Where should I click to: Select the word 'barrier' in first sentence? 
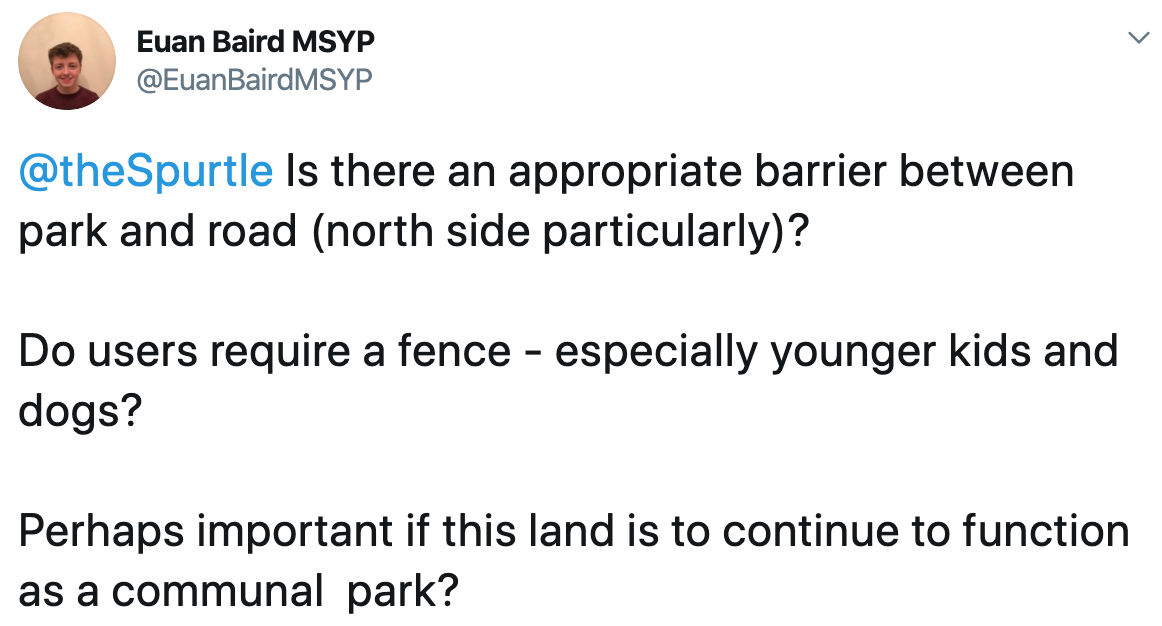click(x=820, y=171)
